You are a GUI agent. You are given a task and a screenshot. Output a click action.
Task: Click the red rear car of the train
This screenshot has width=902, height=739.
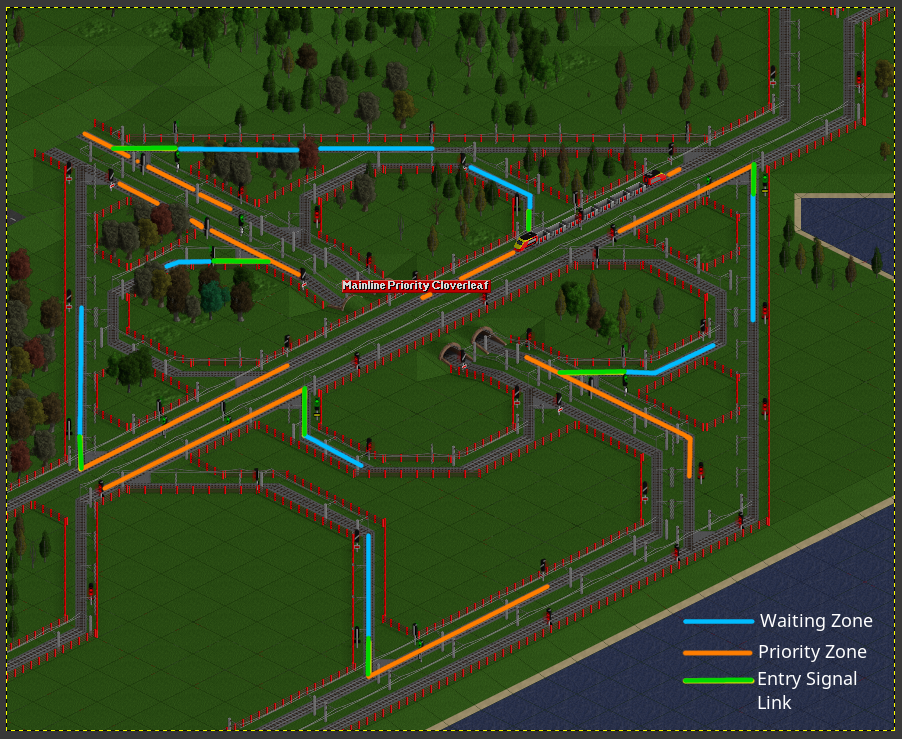[x=654, y=179]
